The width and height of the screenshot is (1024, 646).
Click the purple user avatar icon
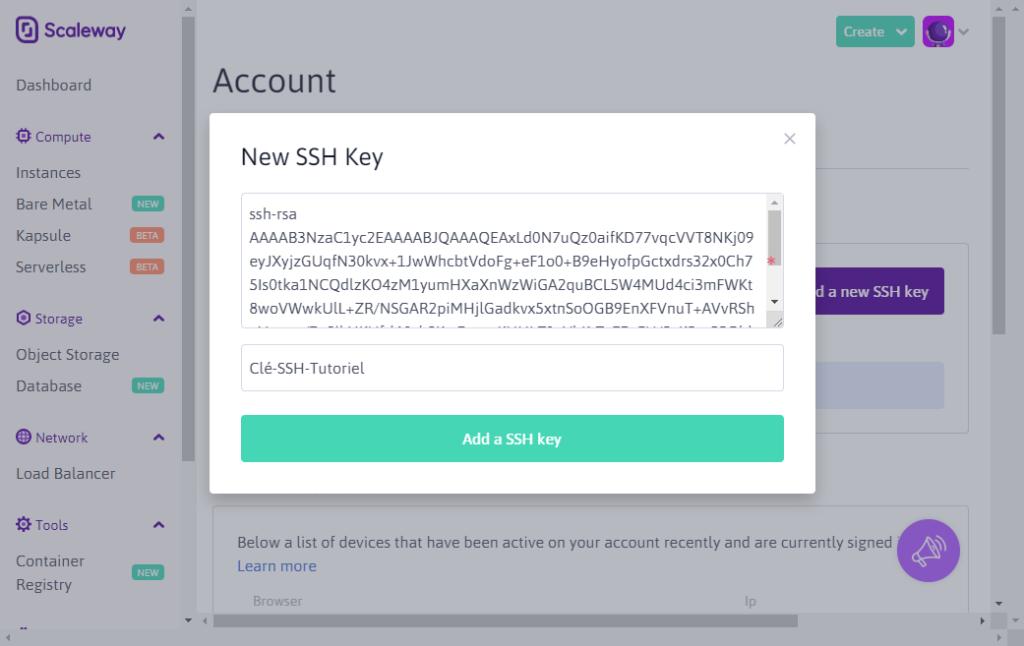pyautogui.click(x=938, y=31)
